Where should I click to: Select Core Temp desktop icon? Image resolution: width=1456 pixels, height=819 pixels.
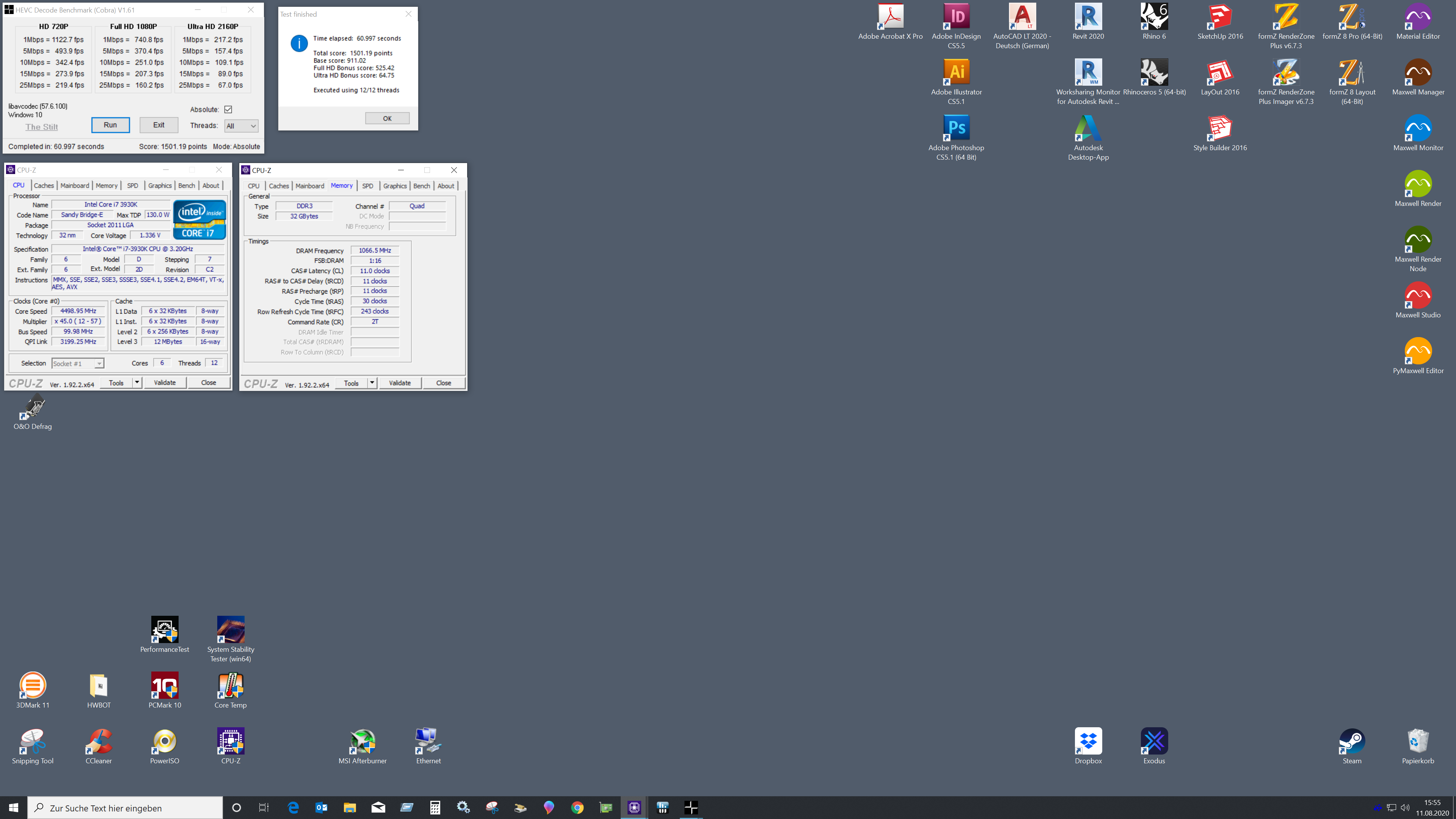pyautogui.click(x=231, y=690)
